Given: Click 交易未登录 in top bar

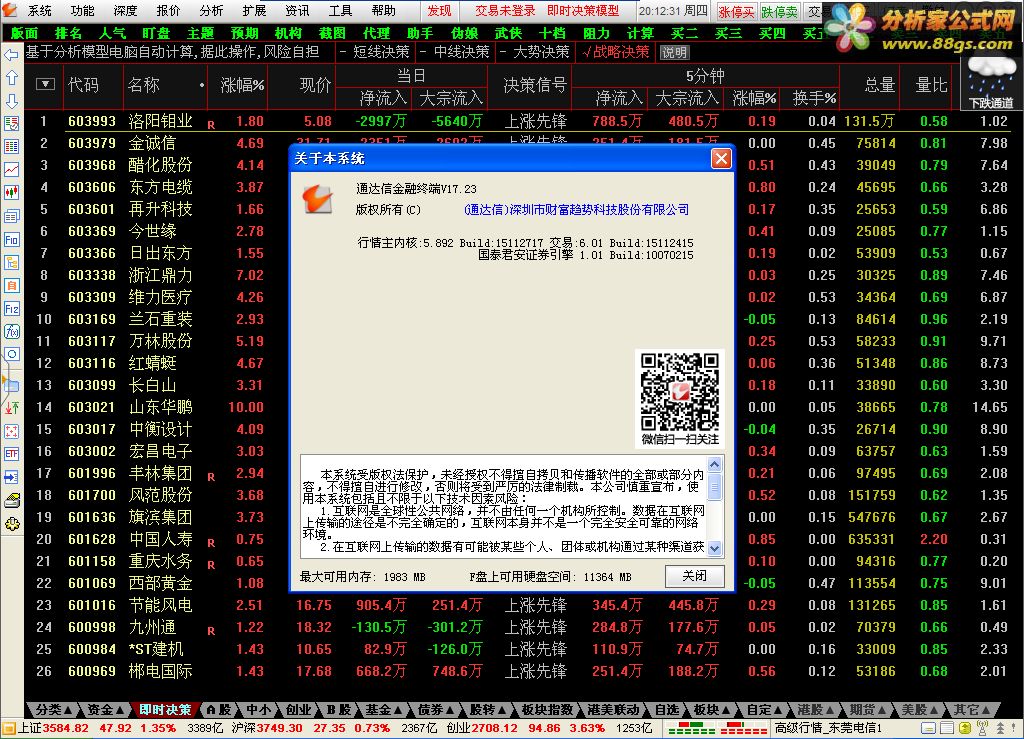Looking at the screenshot, I should [505, 10].
